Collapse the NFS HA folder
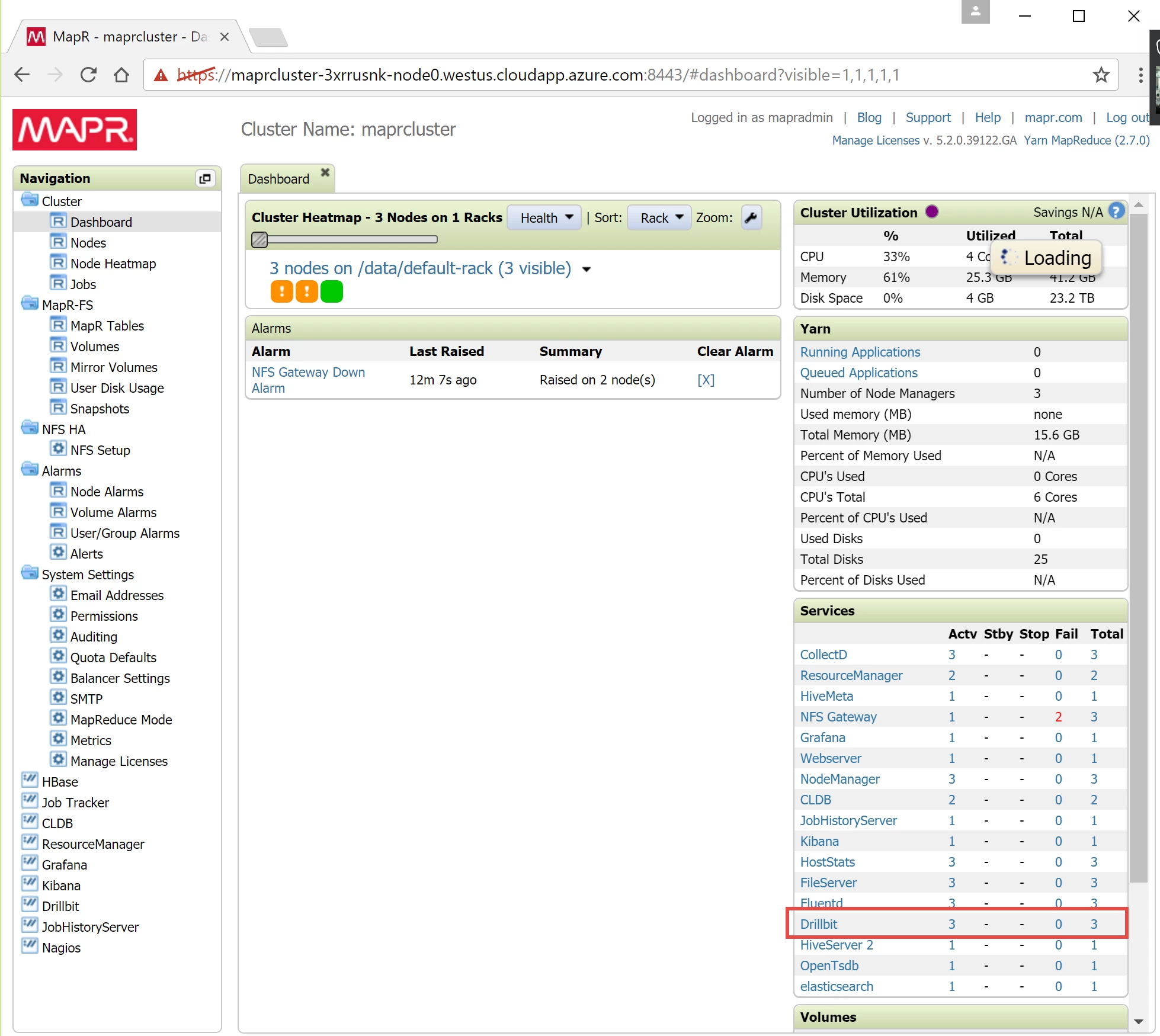This screenshot has width=1160, height=1036. click(29, 428)
